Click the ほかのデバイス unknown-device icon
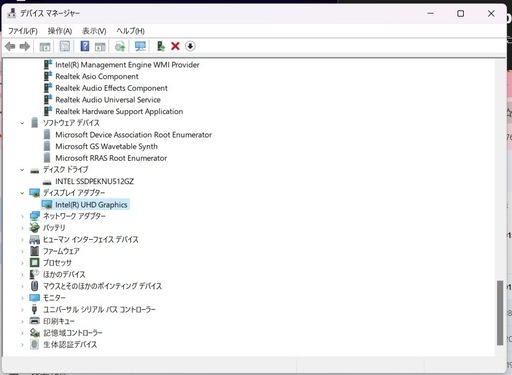Screen dimensions: 512x375 (34, 275)
